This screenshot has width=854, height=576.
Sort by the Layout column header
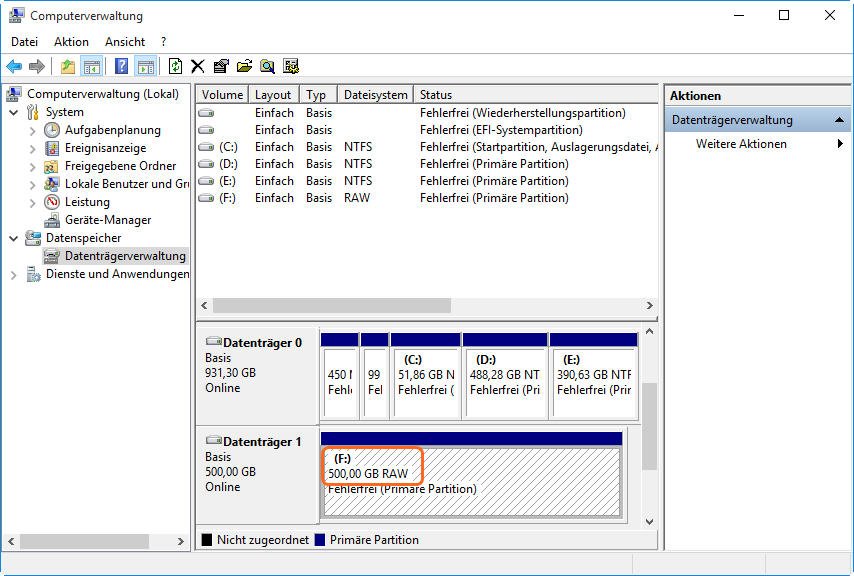click(274, 95)
